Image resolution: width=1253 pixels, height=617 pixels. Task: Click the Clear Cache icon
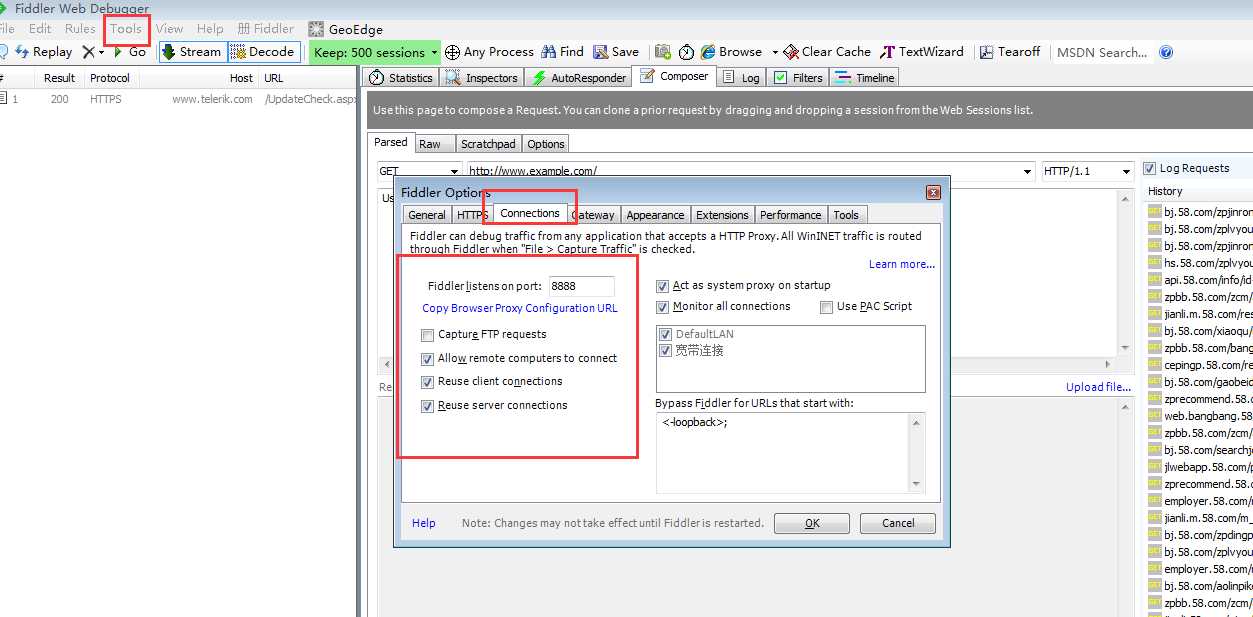791,52
